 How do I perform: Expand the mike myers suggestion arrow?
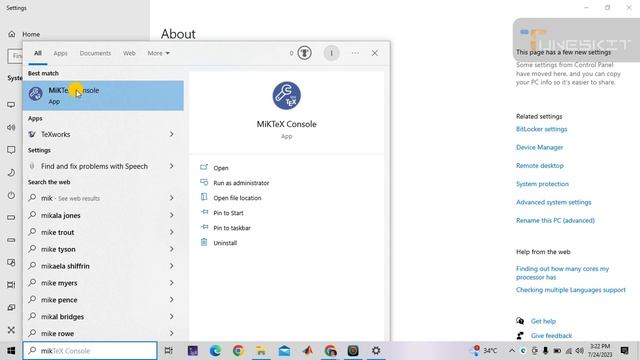[171, 282]
